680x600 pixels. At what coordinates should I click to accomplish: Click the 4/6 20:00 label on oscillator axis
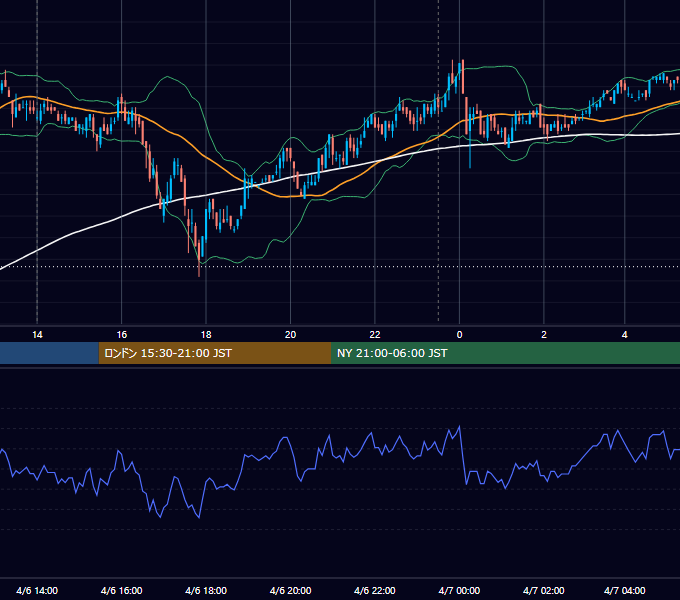291,590
